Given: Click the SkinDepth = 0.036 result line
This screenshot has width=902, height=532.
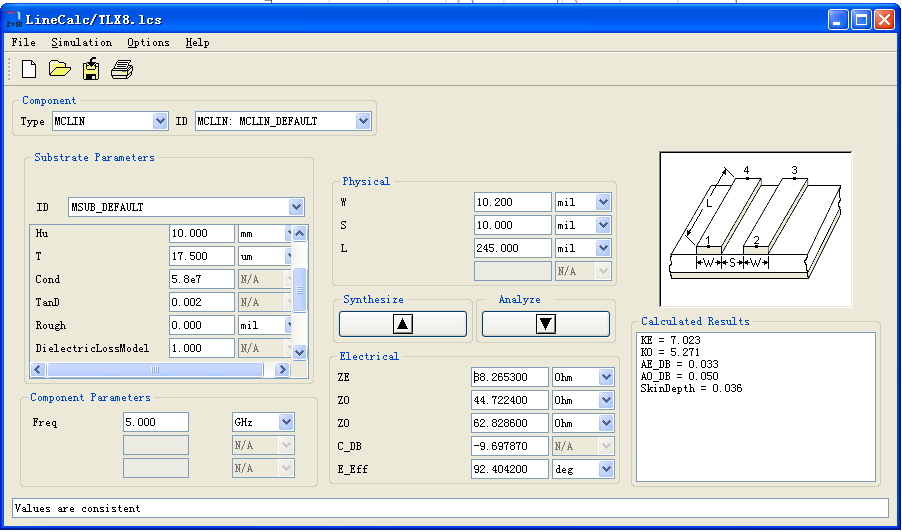Looking at the screenshot, I should (691, 388).
